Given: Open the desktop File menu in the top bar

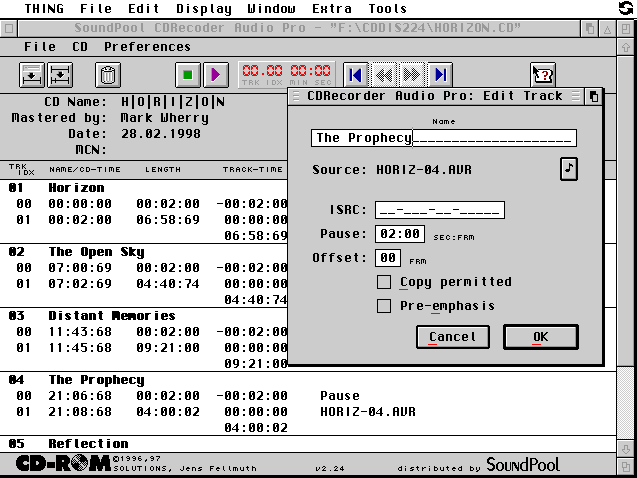Looking at the screenshot, I should pos(96,9).
